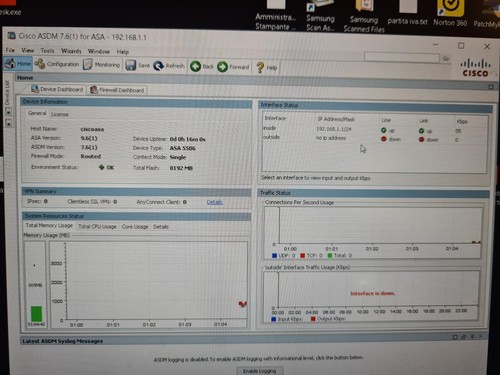Select the General tab in Device Information
The height and width of the screenshot is (375, 500).
37,113
